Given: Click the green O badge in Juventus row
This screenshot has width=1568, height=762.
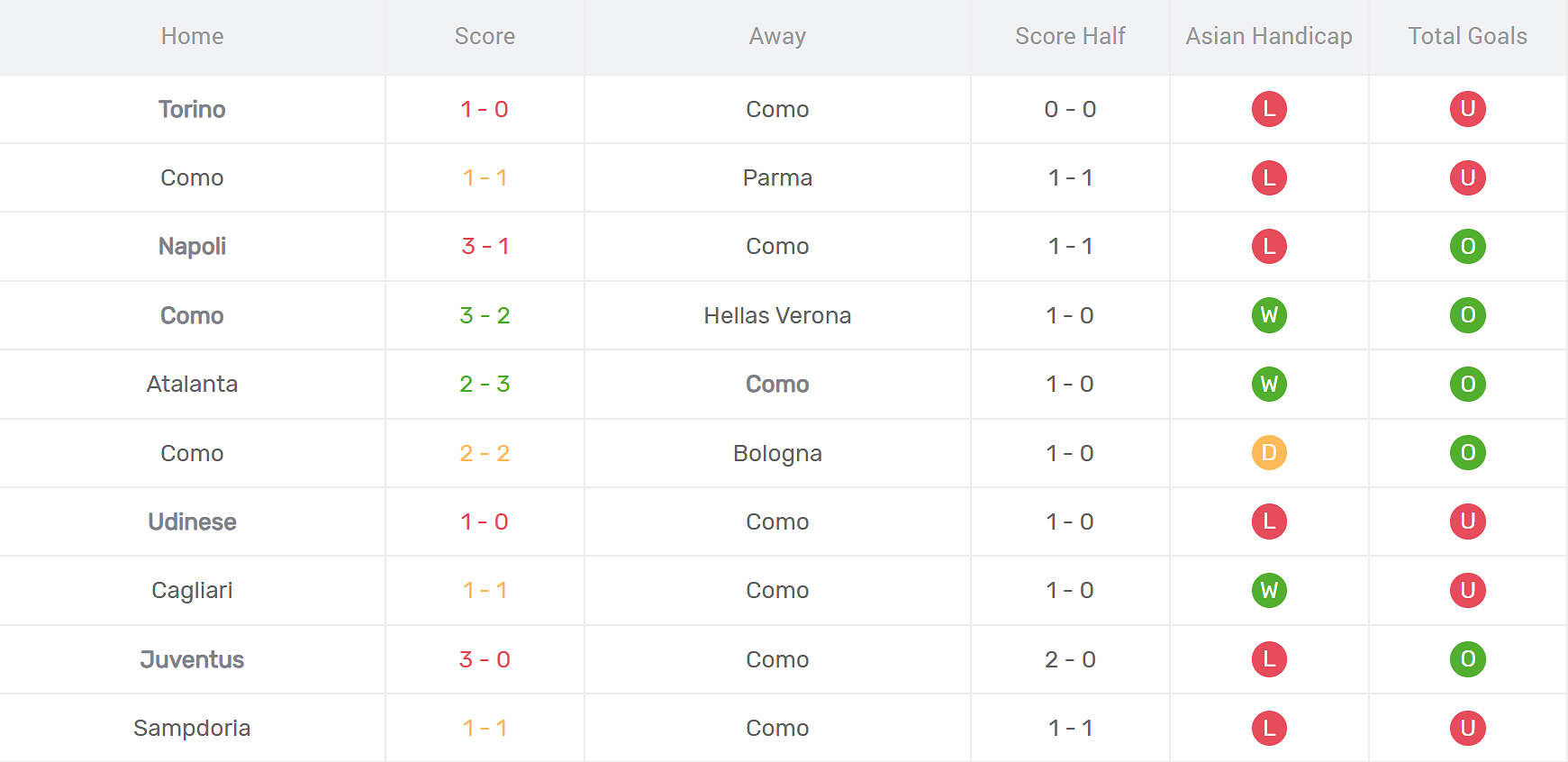Looking at the screenshot, I should click(x=1467, y=659).
